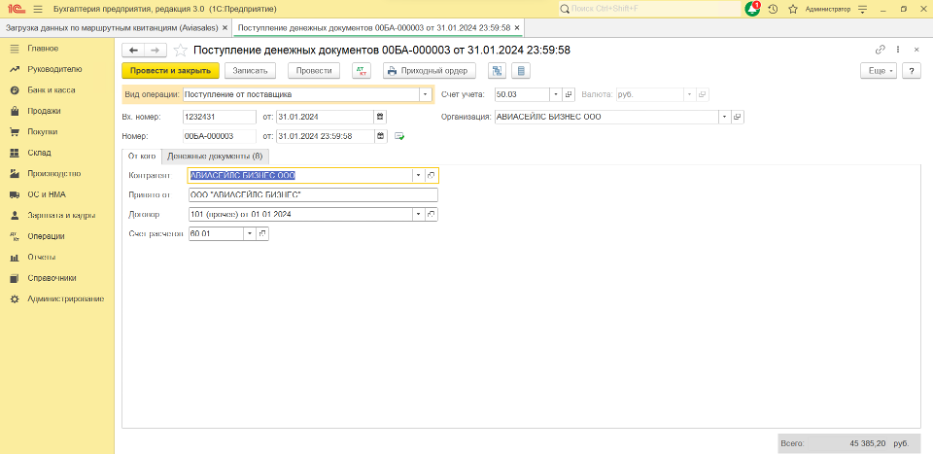
Task: Open Справочники section
Action: [52, 278]
